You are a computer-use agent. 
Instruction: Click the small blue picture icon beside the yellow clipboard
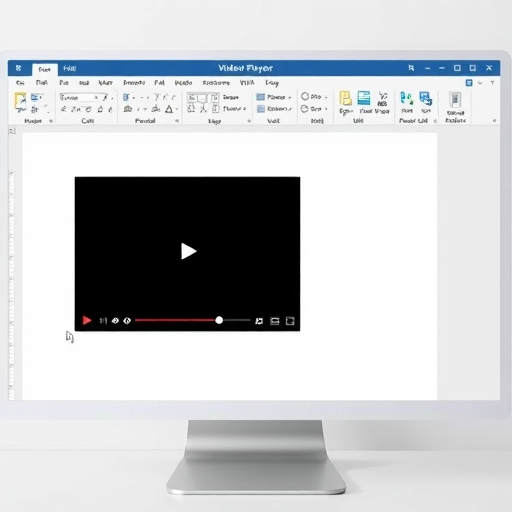(35, 97)
